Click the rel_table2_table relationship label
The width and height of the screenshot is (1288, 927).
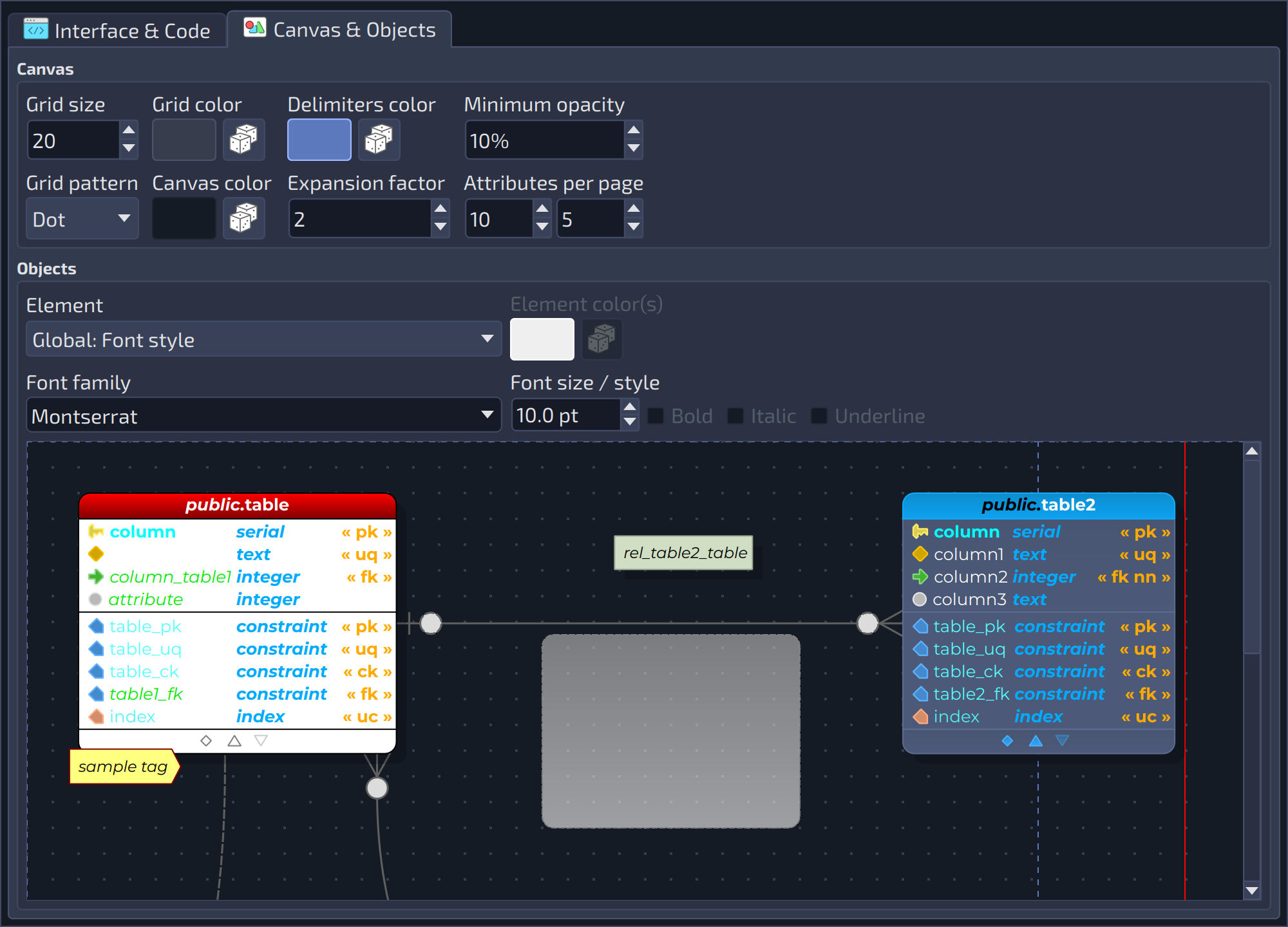pos(684,552)
